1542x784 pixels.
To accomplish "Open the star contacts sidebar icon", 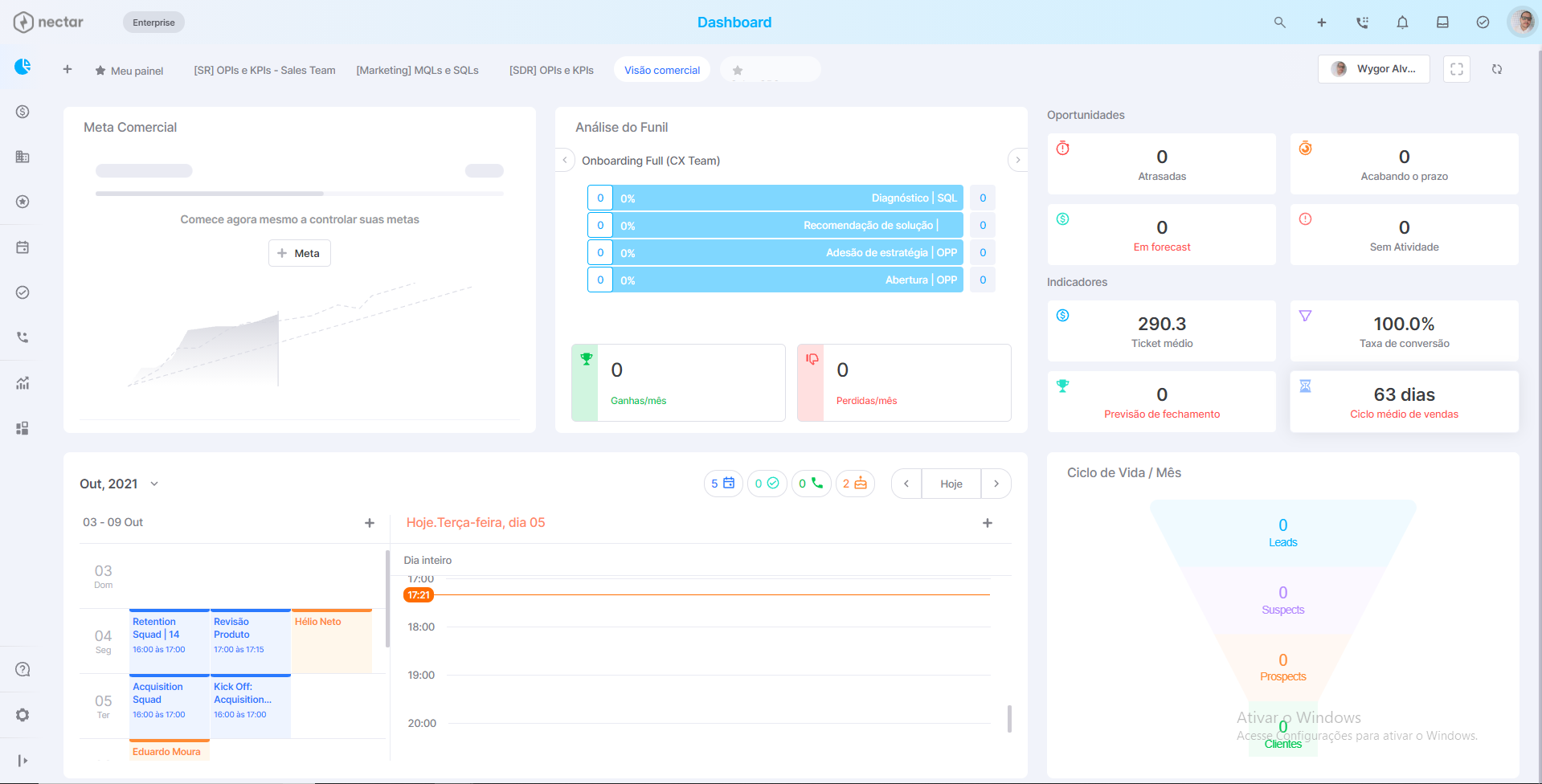I will tap(22, 202).
